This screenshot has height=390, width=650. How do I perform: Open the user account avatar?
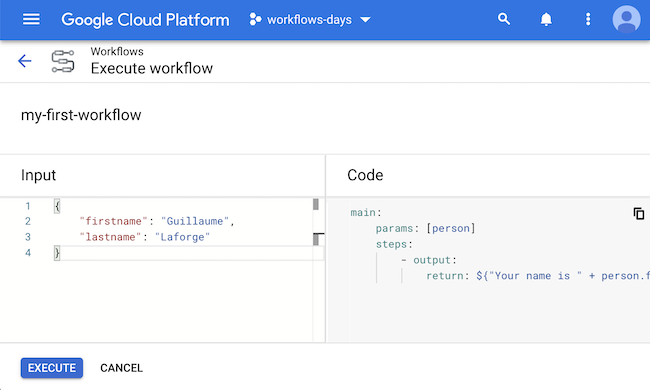coord(626,19)
